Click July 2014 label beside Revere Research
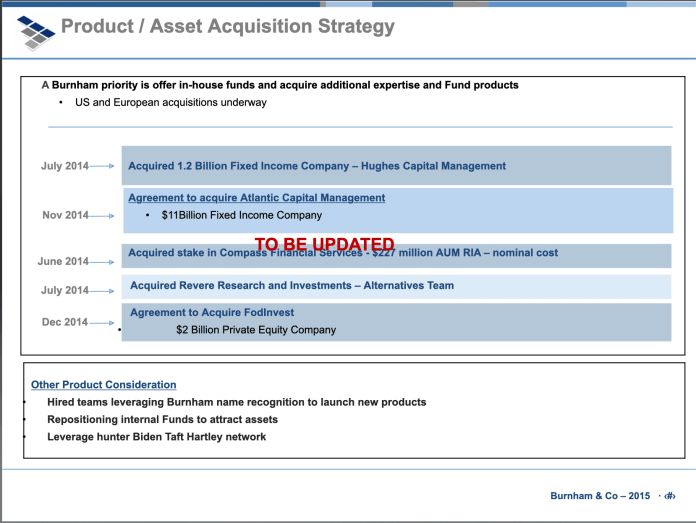The width and height of the screenshot is (696, 523). point(65,290)
